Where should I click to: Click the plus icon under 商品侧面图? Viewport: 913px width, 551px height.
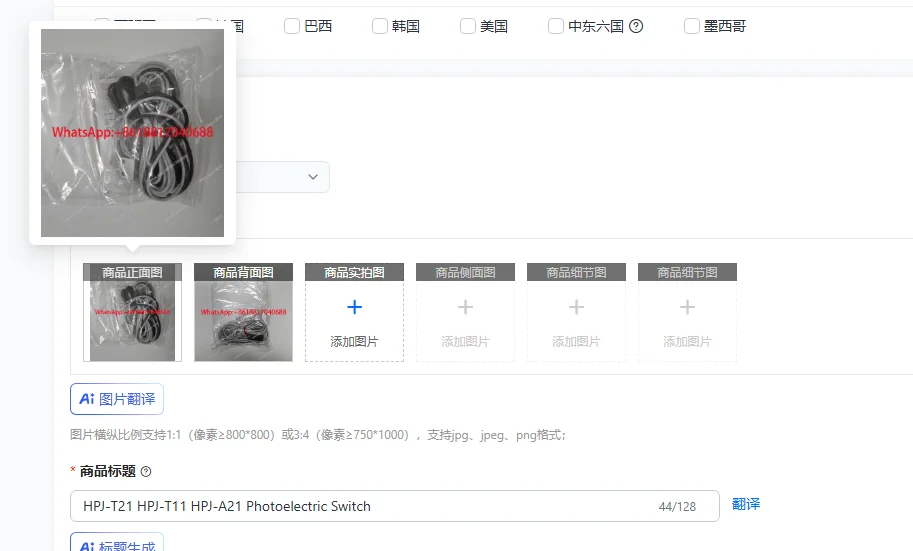[465, 307]
